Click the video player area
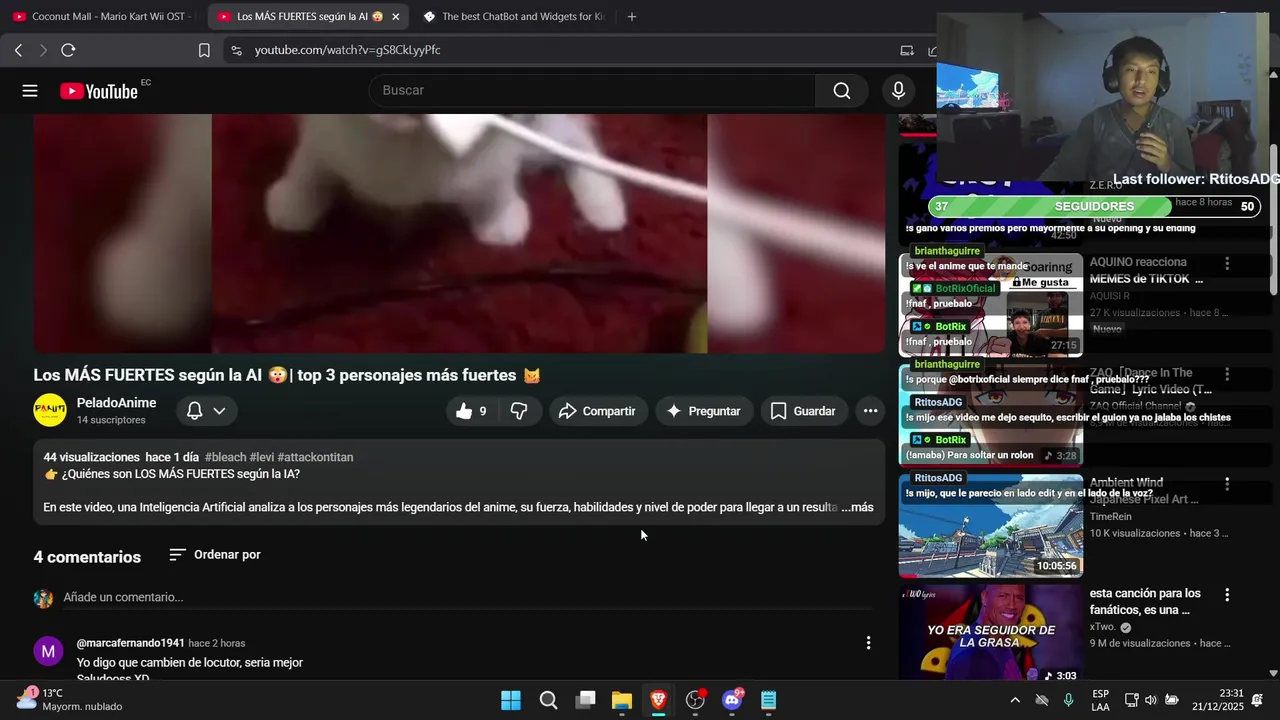 point(459,233)
